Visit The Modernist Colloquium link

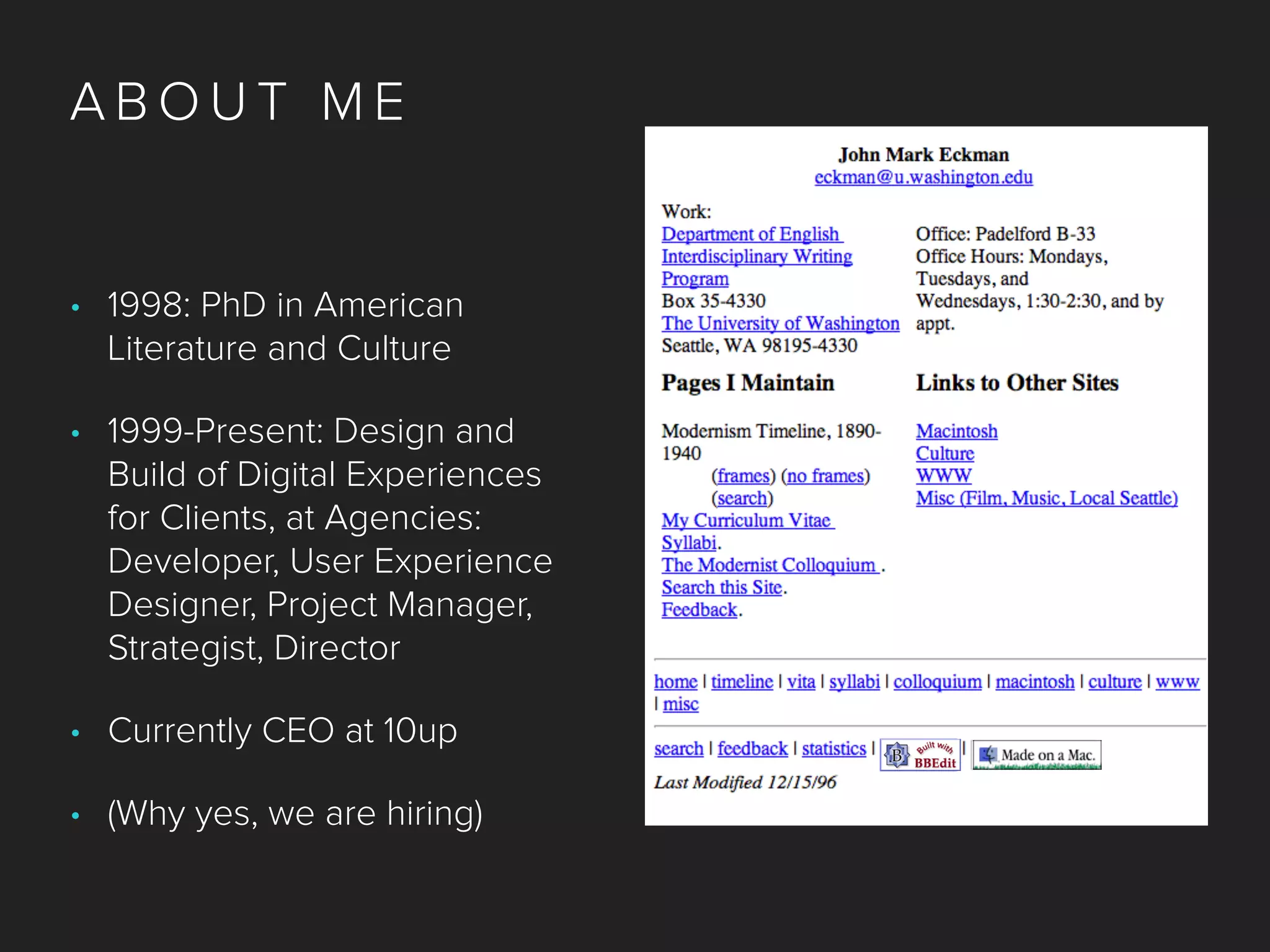click(769, 565)
